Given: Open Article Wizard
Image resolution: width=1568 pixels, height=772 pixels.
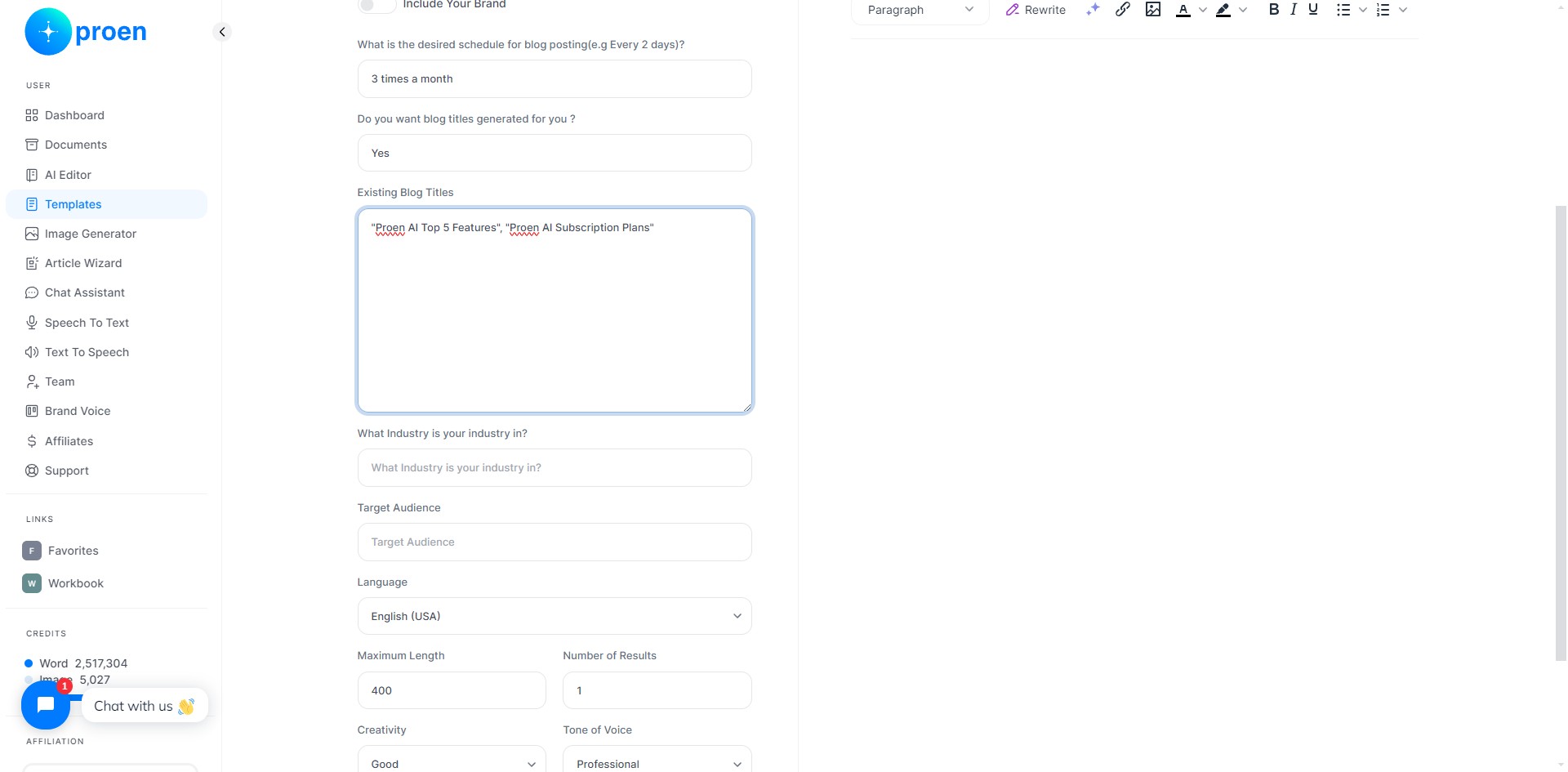Looking at the screenshot, I should (83, 263).
